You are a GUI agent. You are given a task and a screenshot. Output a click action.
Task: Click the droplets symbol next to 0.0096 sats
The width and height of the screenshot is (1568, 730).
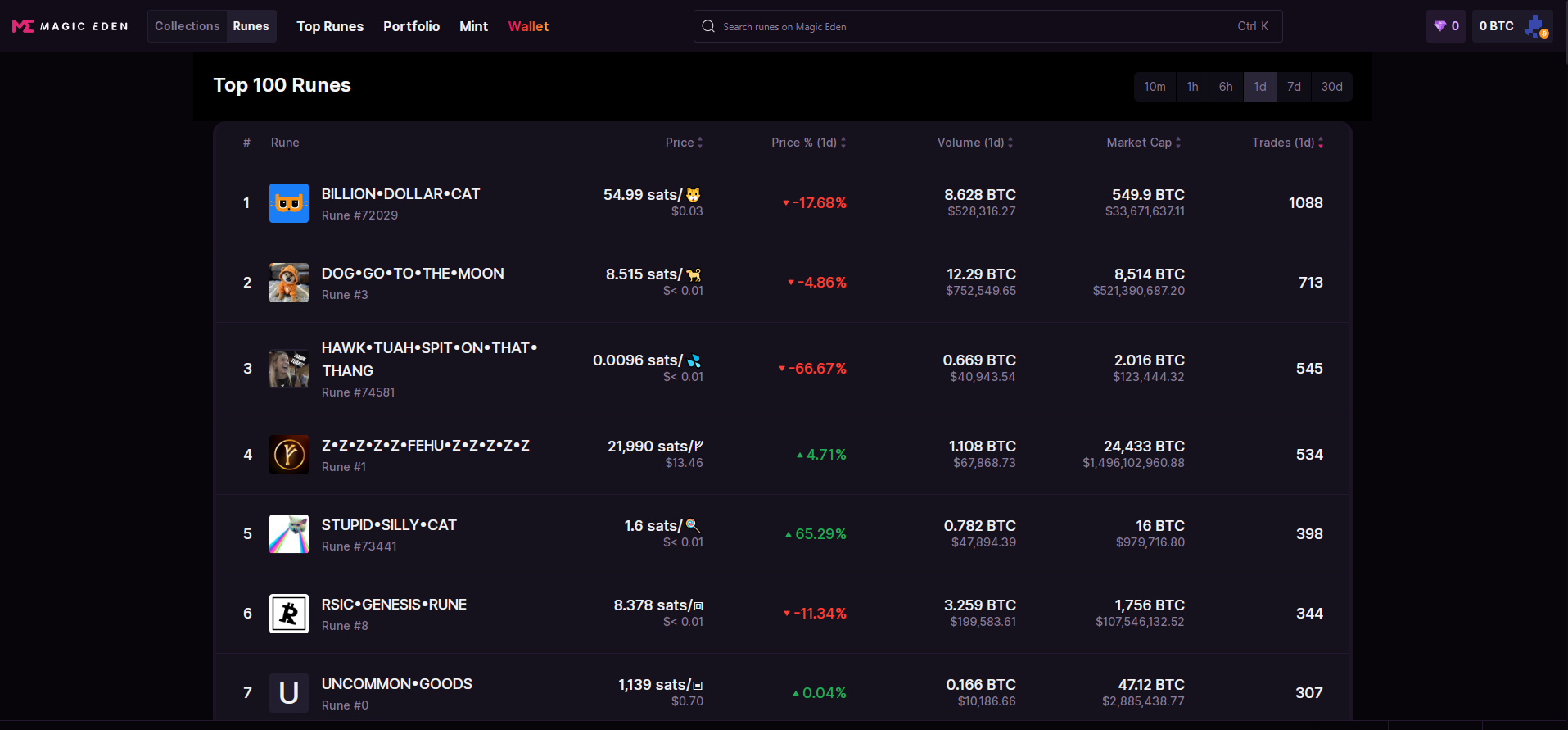694,360
